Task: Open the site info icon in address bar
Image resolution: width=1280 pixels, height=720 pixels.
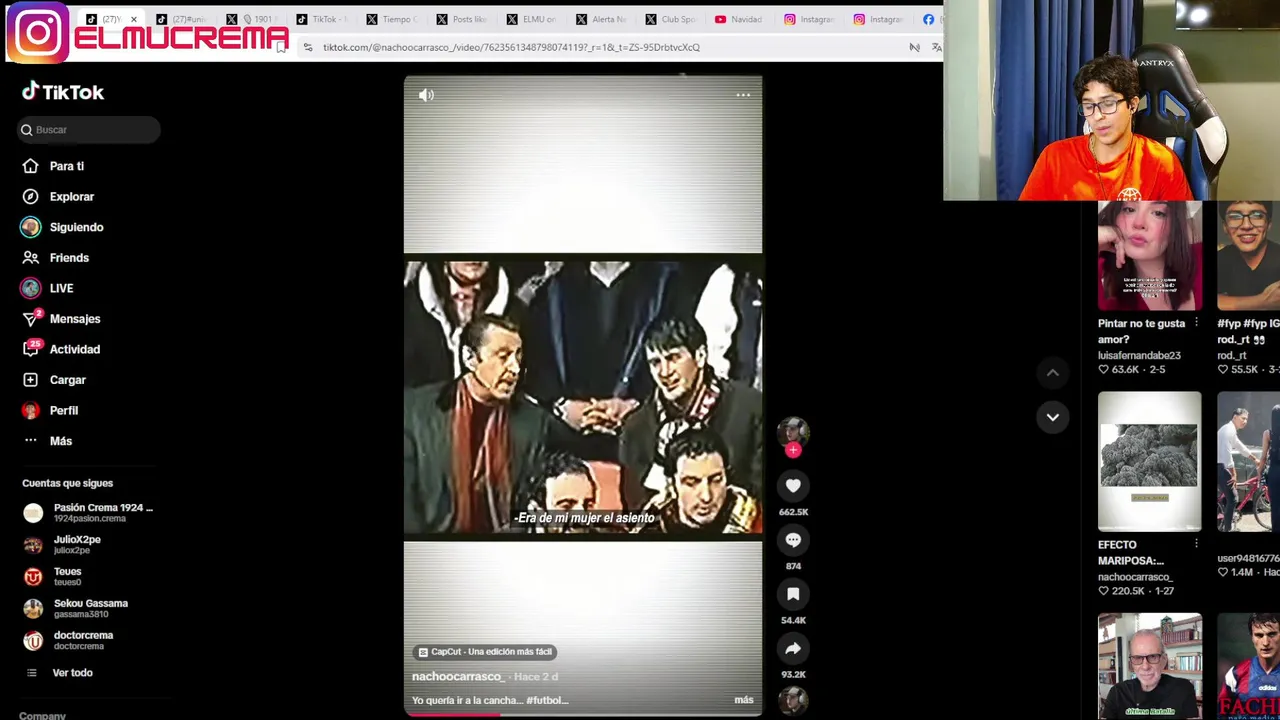Action: pyautogui.click(x=307, y=47)
